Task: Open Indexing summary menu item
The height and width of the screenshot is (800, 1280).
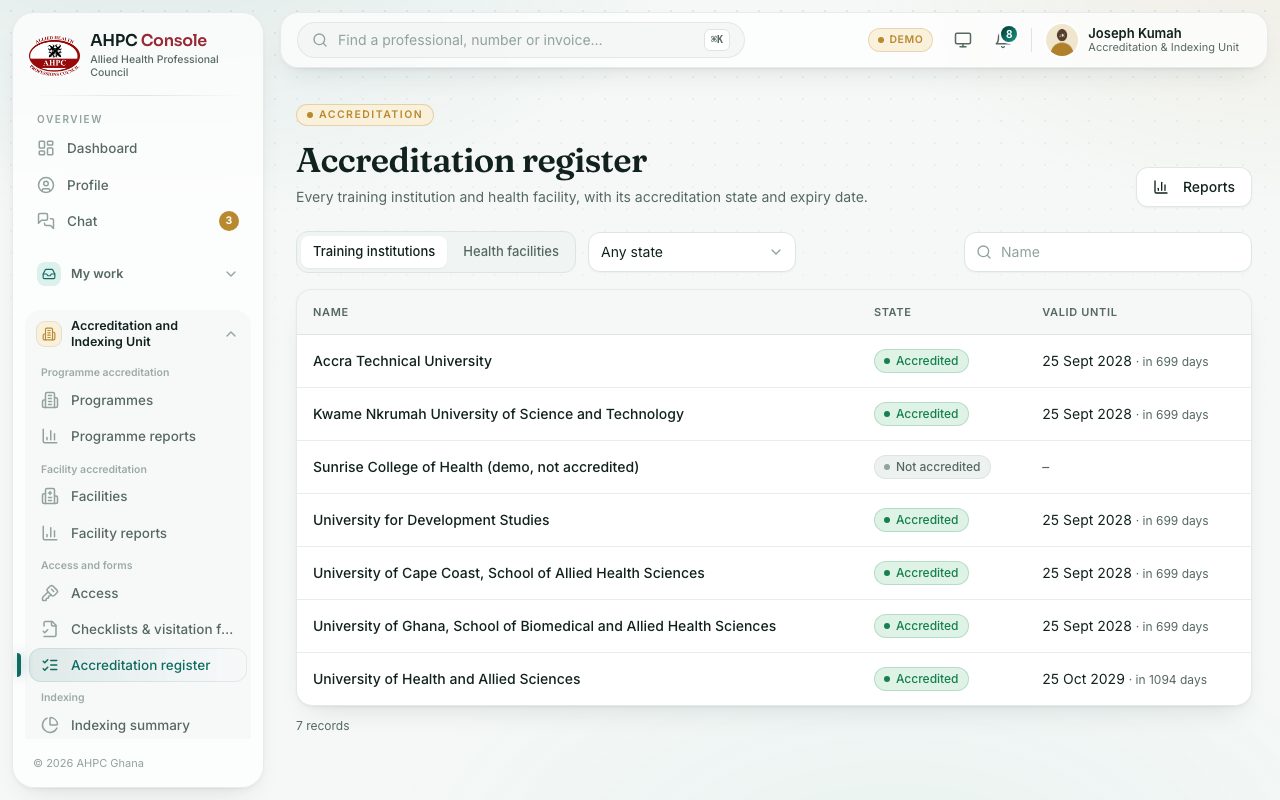Action: tap(138, 725)
